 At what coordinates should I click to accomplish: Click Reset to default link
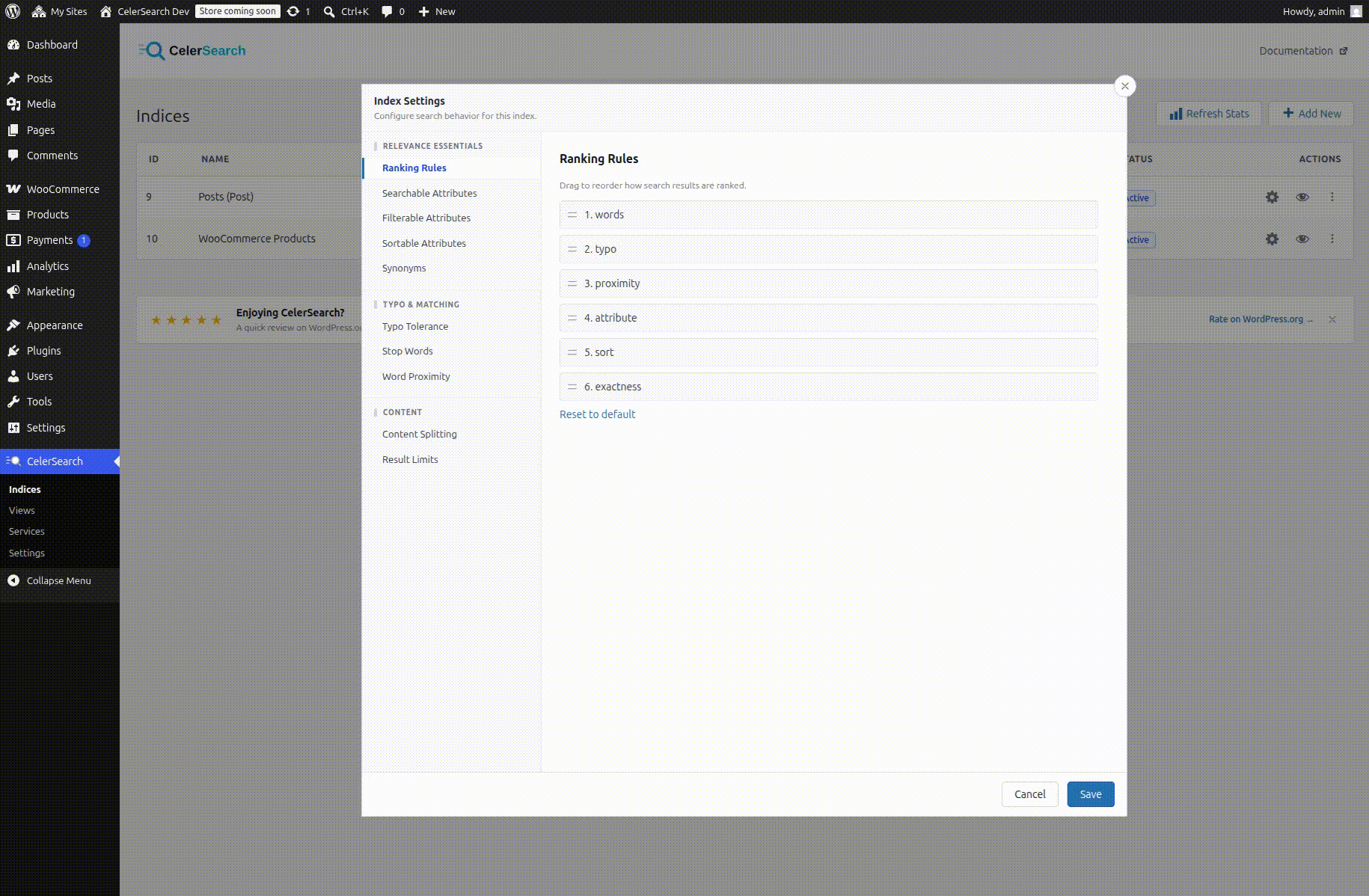coord(597,414)
